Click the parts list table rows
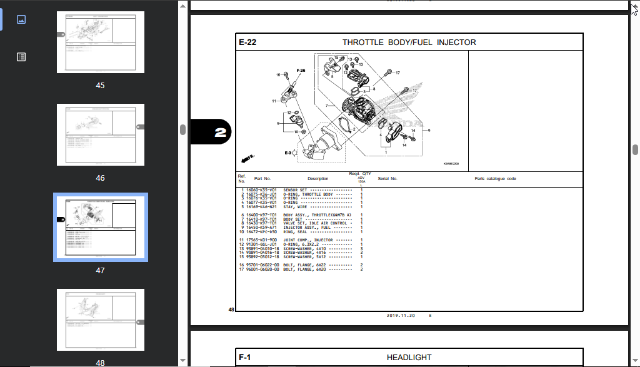 click(x=301, y=230)
